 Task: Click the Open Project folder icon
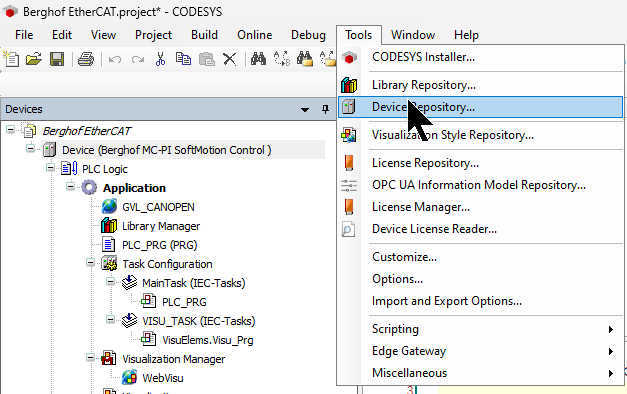pos(34,59)
